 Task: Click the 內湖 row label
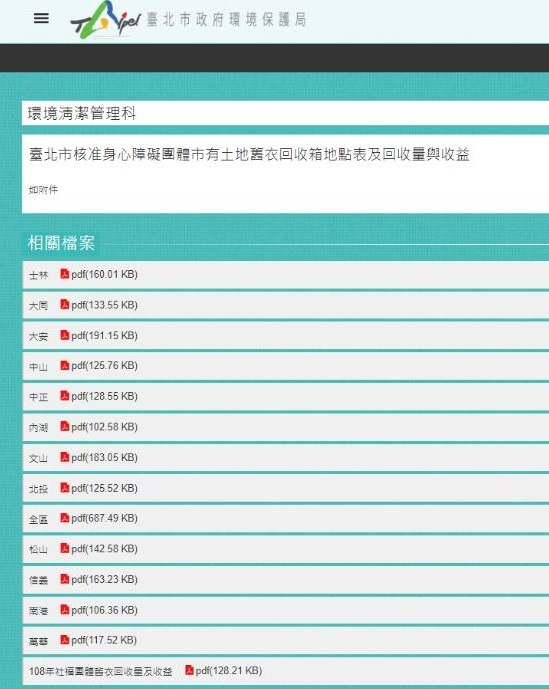tap(38, 428)
